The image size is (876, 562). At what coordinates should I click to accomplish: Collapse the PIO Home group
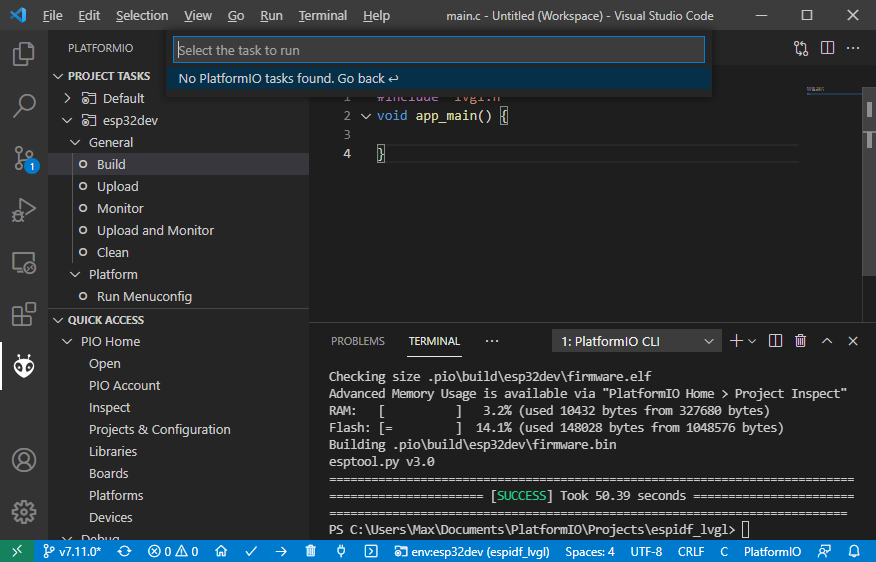(67, 341)
